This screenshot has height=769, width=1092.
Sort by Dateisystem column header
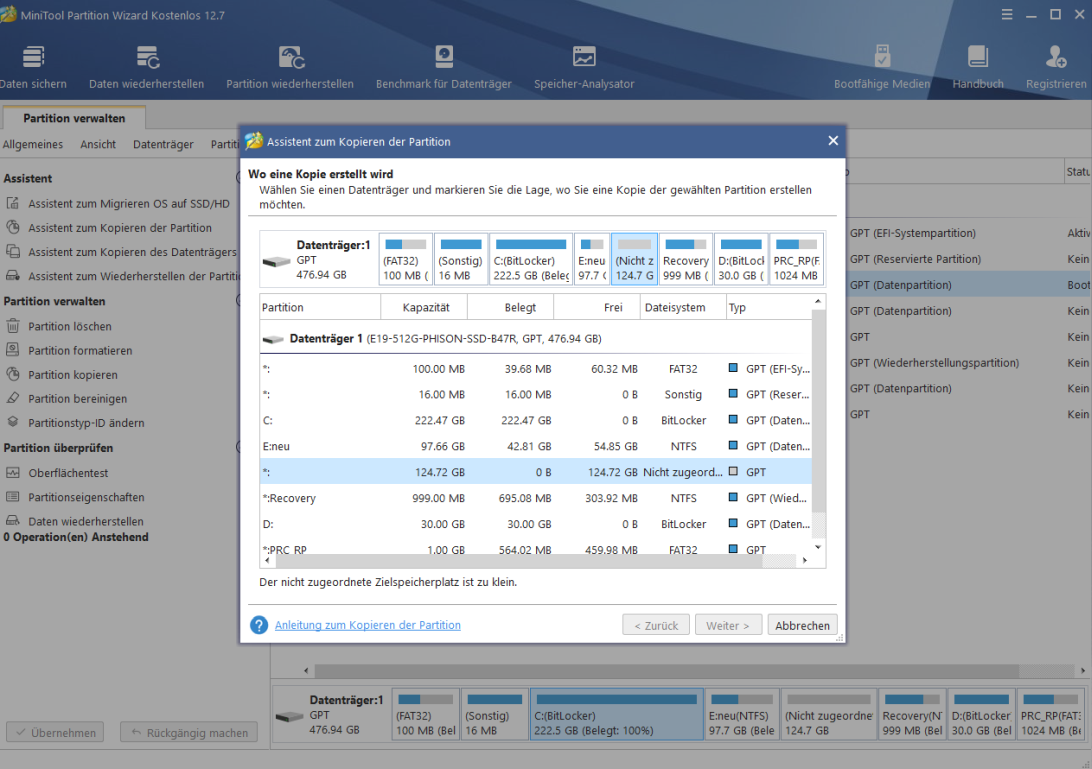683,307
